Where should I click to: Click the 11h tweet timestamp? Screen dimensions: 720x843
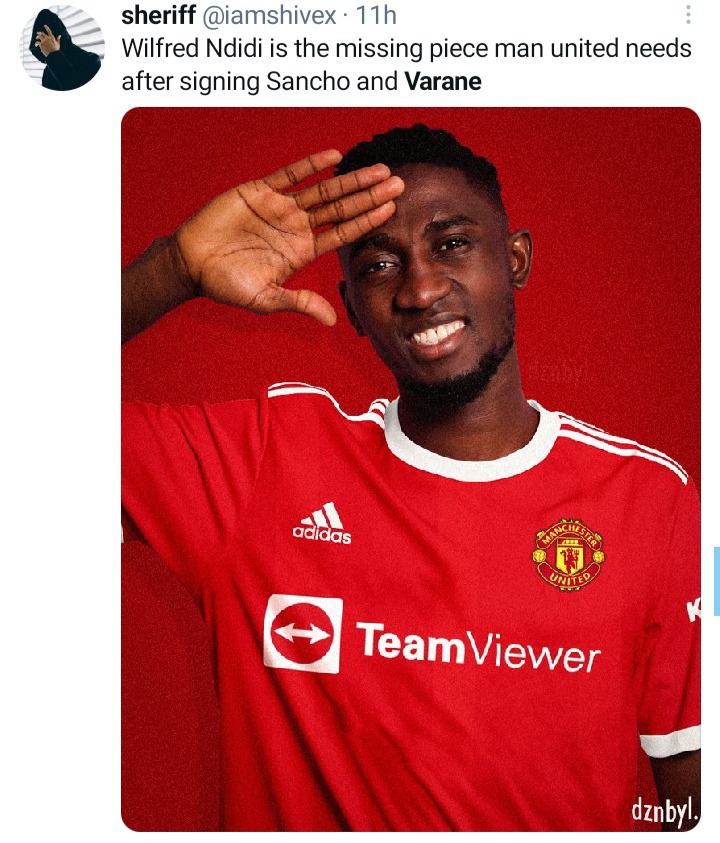(376, 15)
